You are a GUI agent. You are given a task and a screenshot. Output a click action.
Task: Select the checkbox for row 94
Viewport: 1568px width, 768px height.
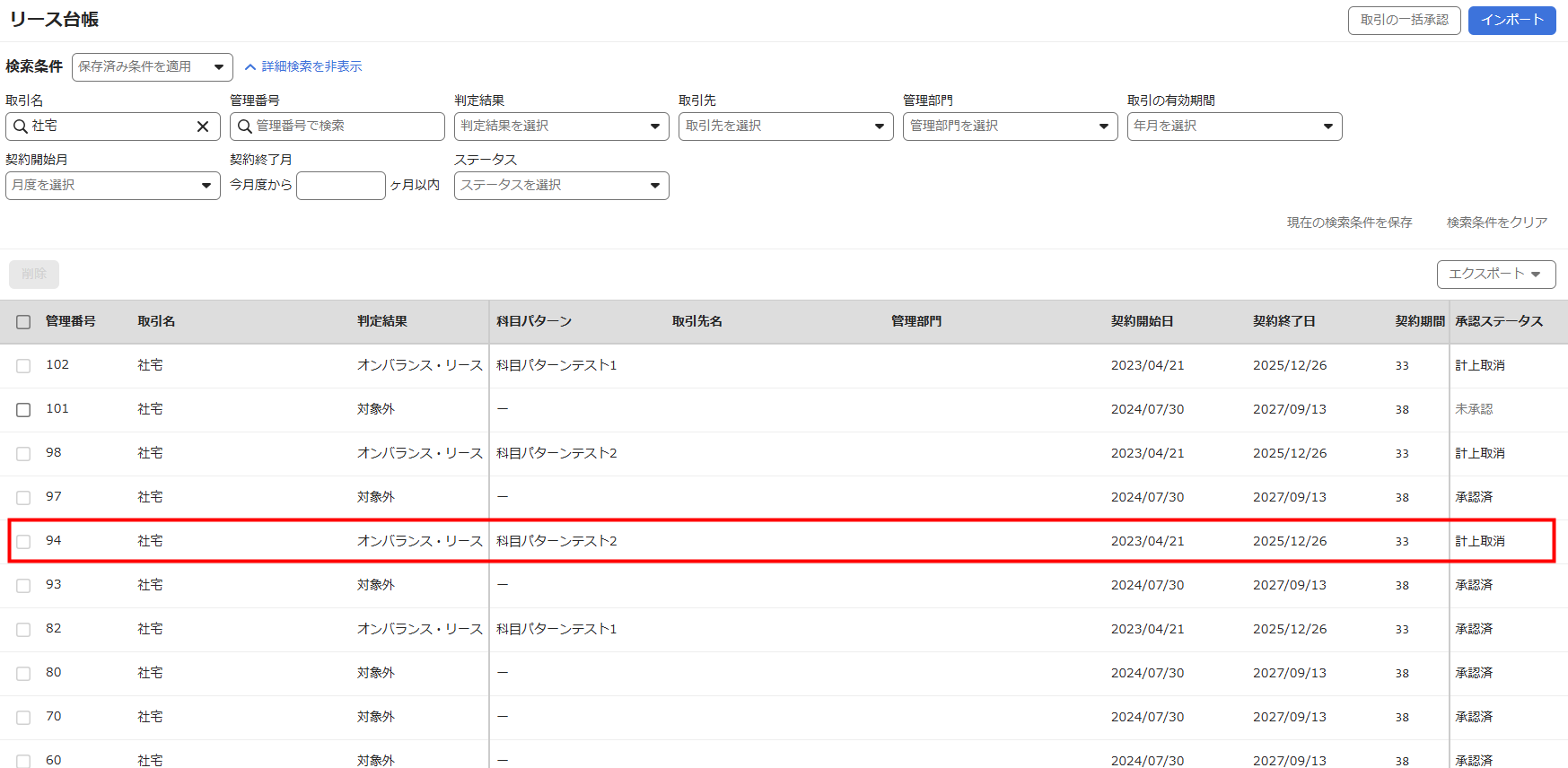coord(23,542)
